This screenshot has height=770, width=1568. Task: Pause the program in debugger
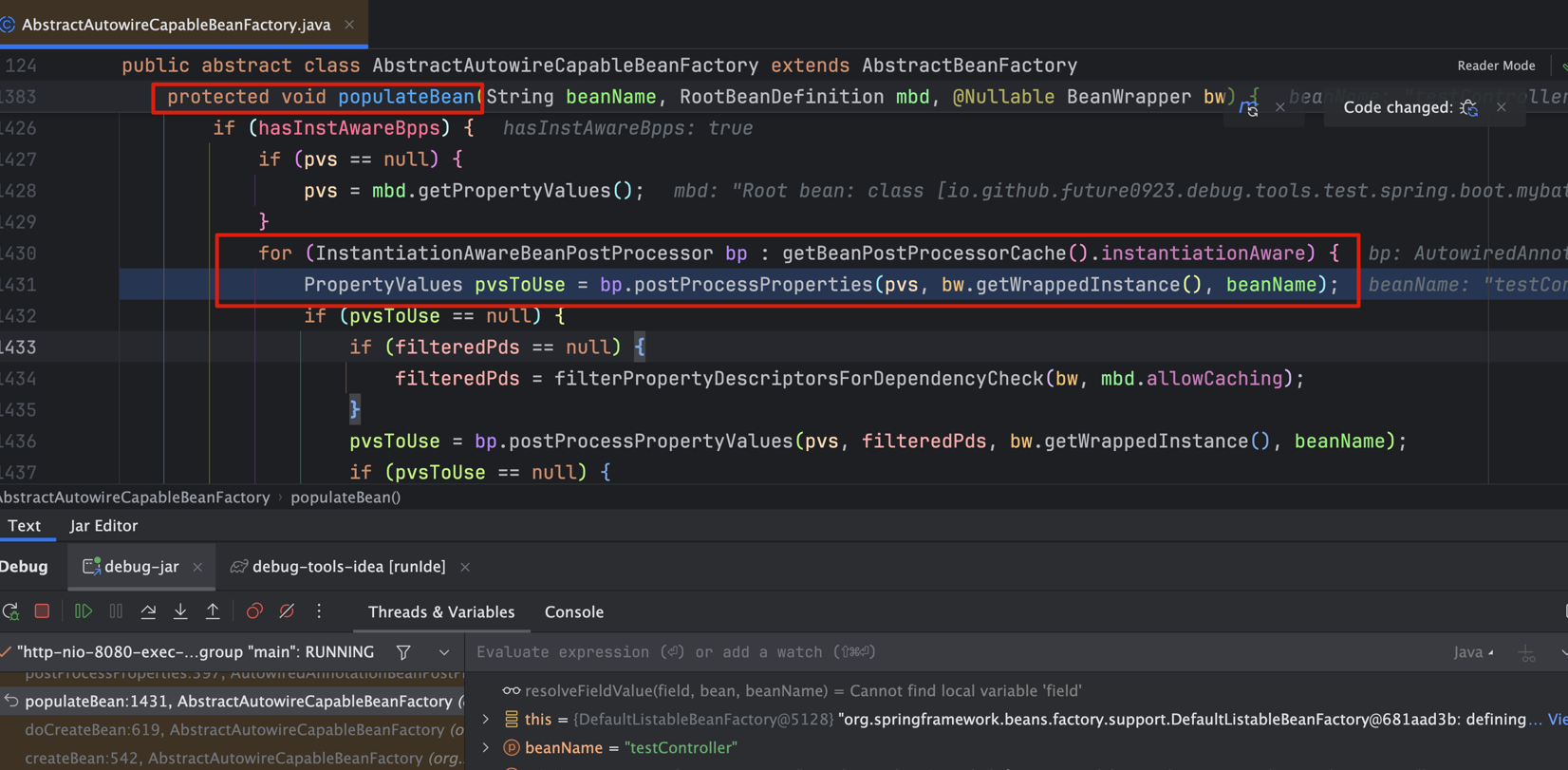pyautogui.click(x=116, y=611)
